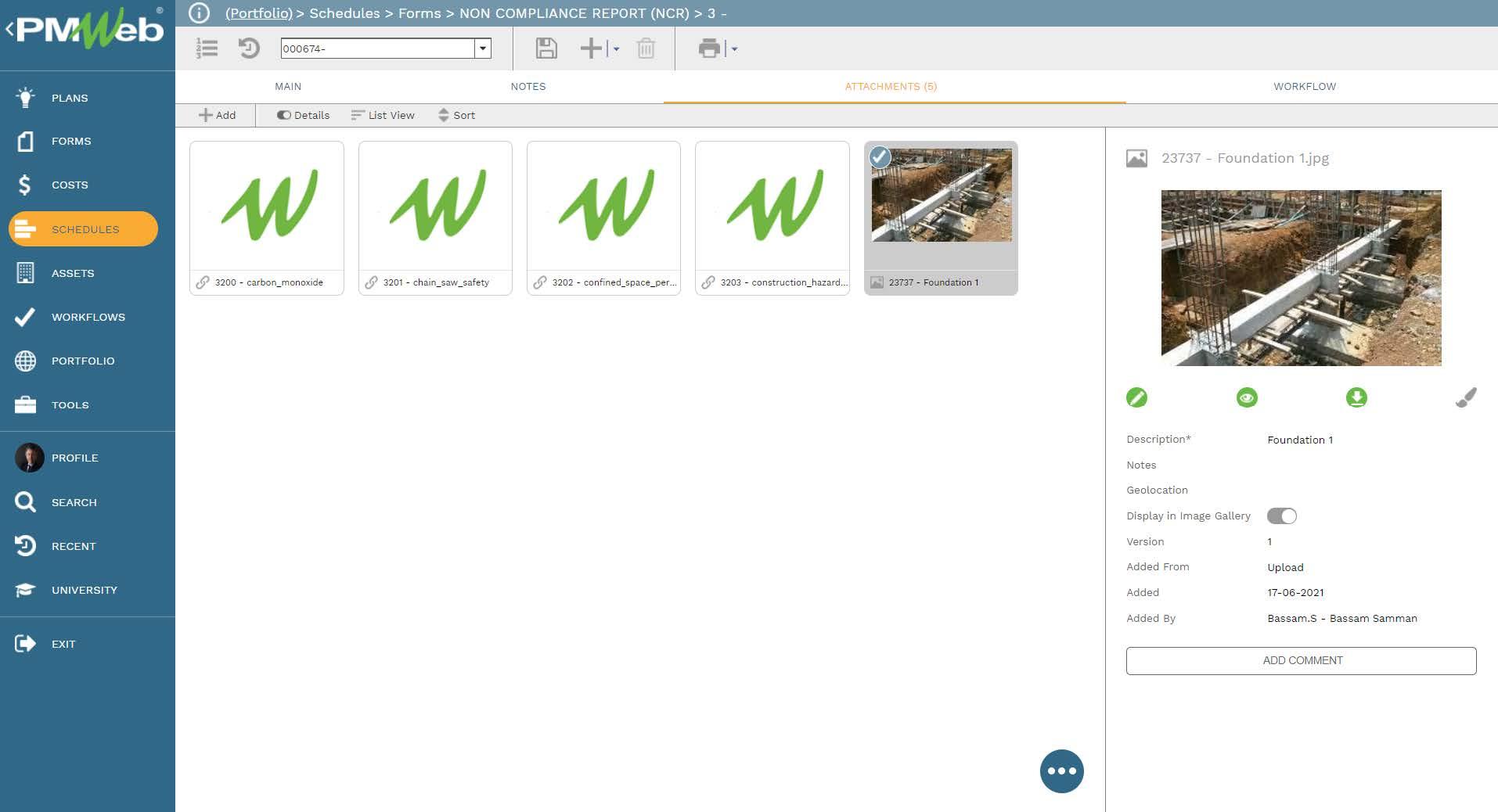The height and width of the screenshot is (812, 1498).
Task: Switch to the Workflow tab
Action: click(x=1305, y=86)
